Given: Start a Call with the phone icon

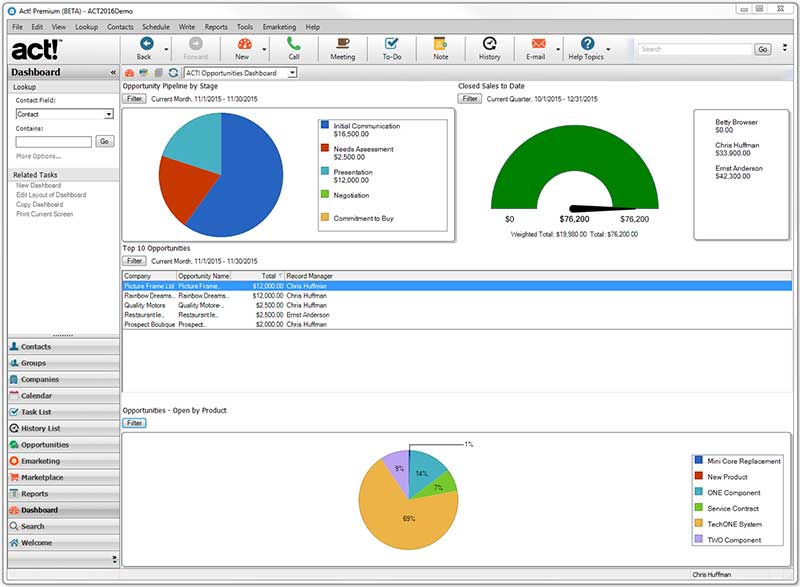Looking at the screenshot, I should click(293, 44).
